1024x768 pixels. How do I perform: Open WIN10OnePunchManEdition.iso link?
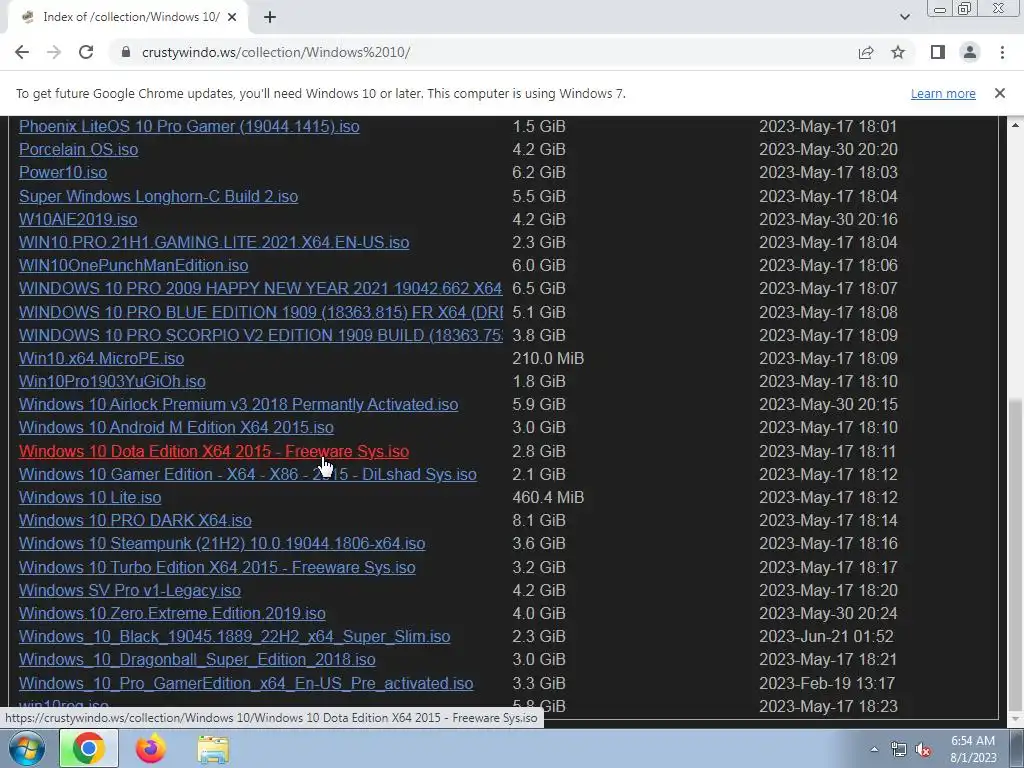[x=133, y=265]
